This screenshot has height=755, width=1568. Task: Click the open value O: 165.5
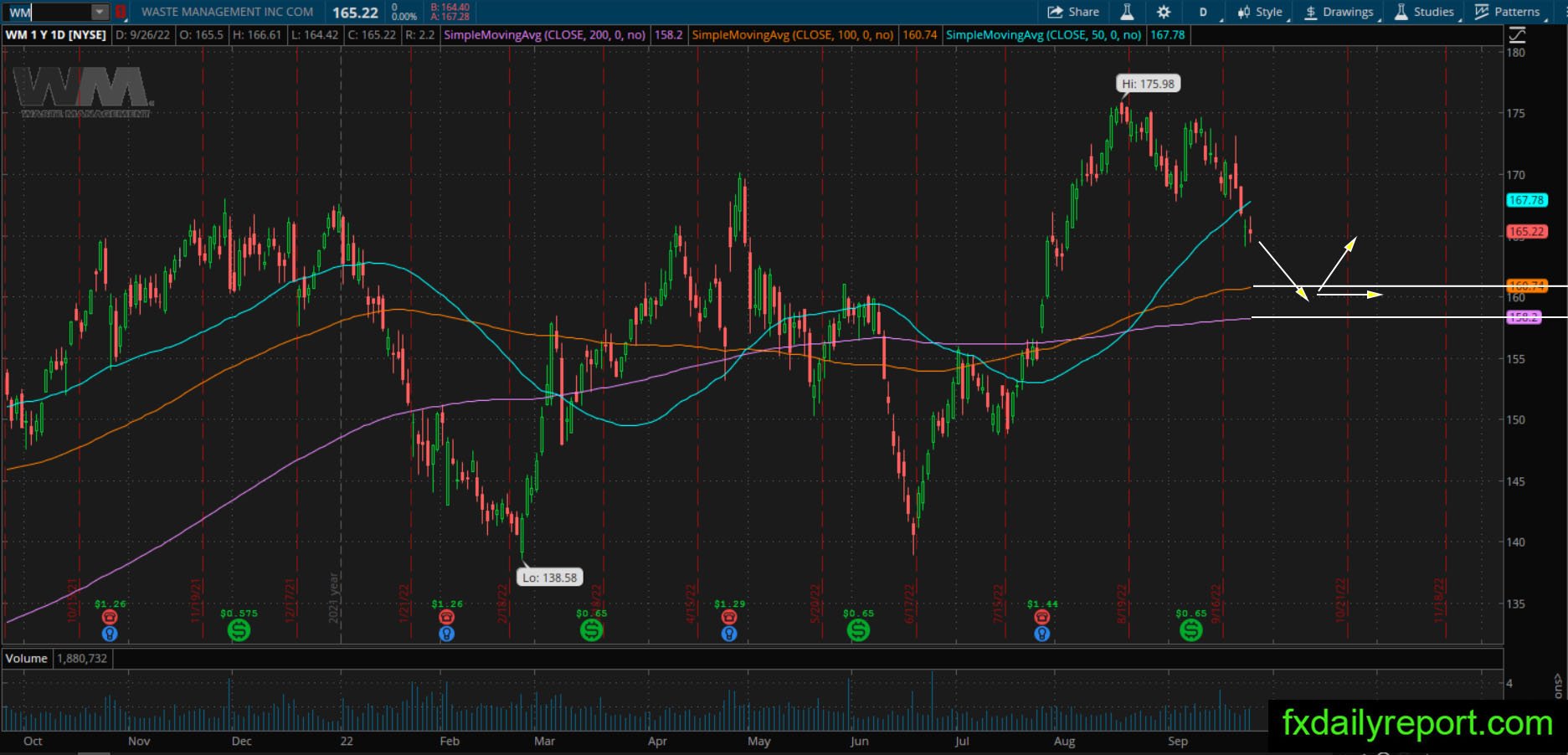(202, 35)
